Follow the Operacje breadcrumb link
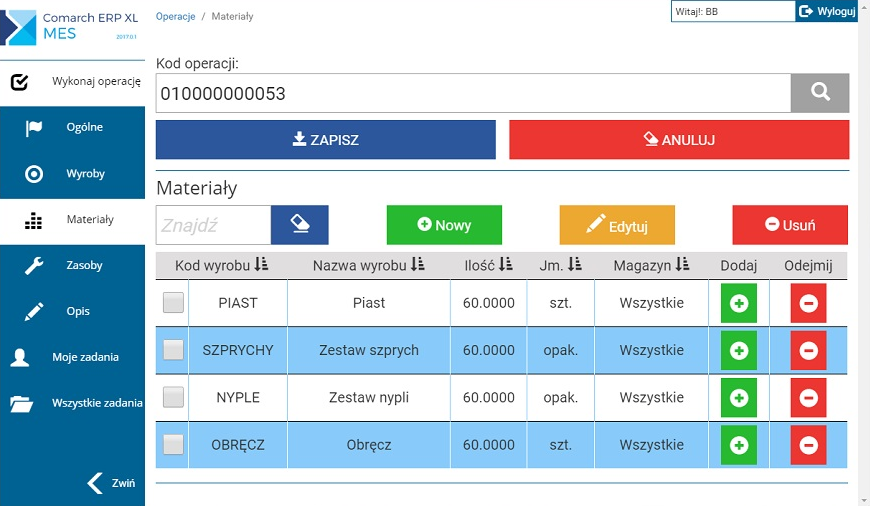 point(175,17)
